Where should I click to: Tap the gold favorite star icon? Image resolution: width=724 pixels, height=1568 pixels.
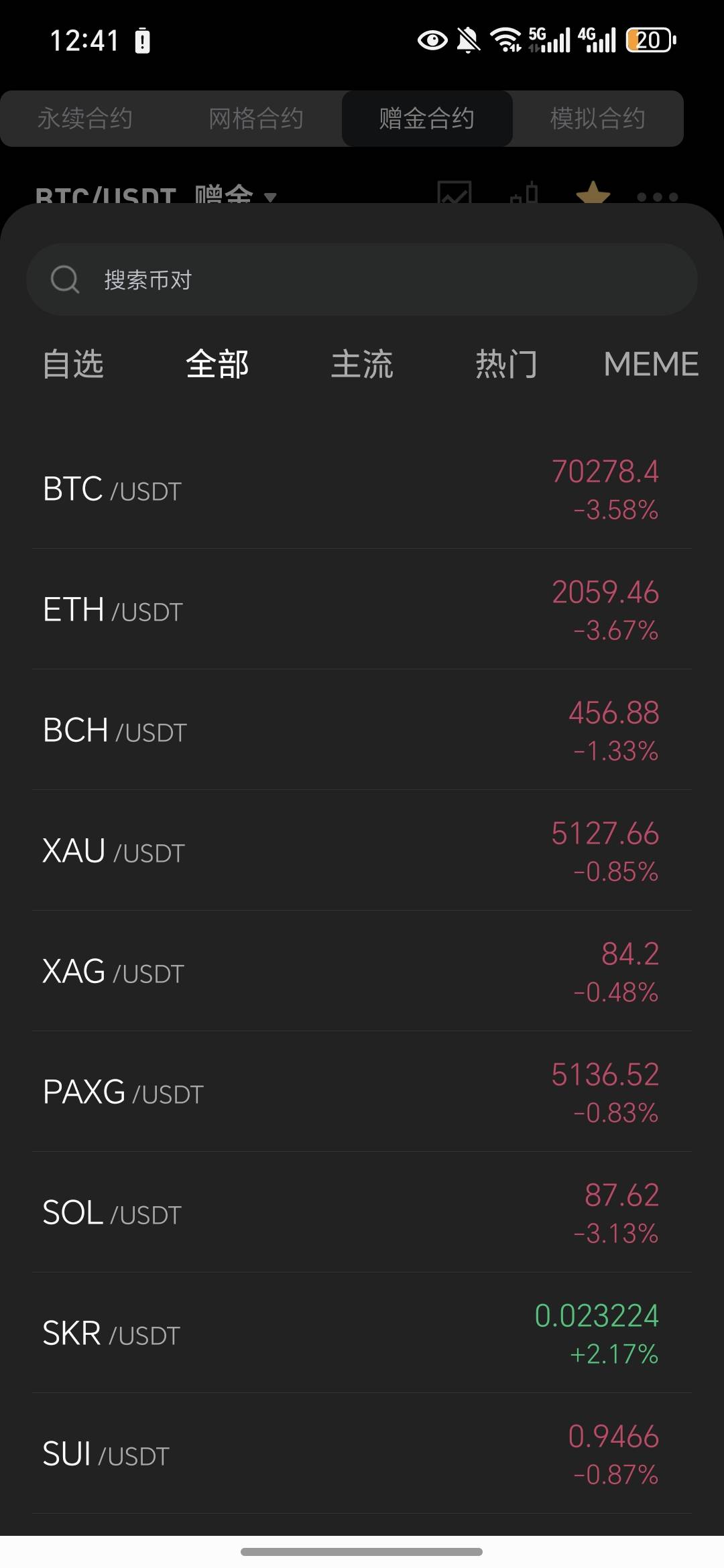(593, 194)
